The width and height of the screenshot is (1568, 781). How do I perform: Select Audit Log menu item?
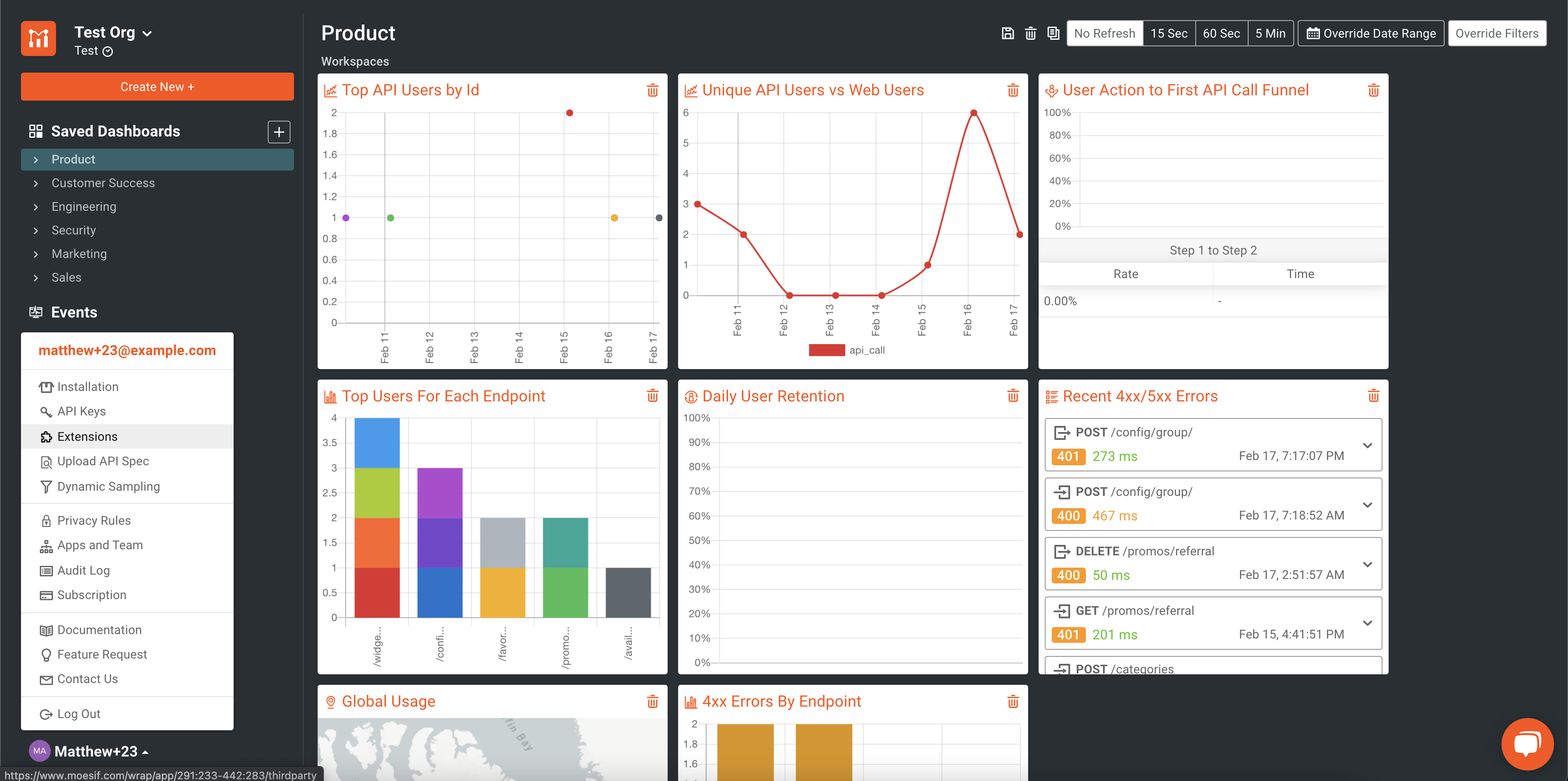point(84,571)
